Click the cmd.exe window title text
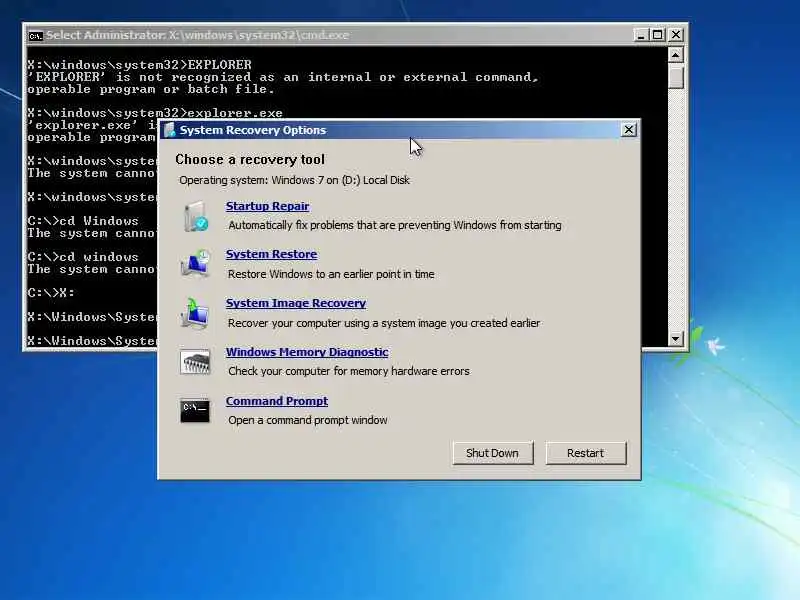The height and width of the screenshot is (600, 800). coord(197,35)
